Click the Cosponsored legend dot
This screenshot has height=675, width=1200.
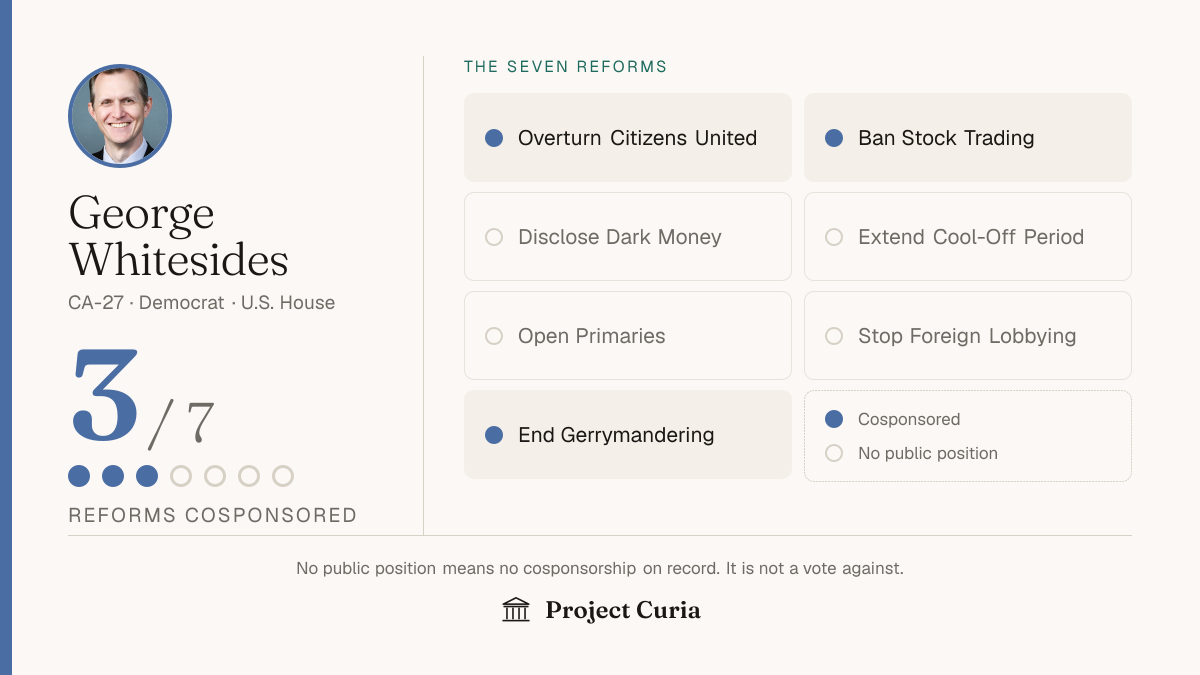(834, 419)
